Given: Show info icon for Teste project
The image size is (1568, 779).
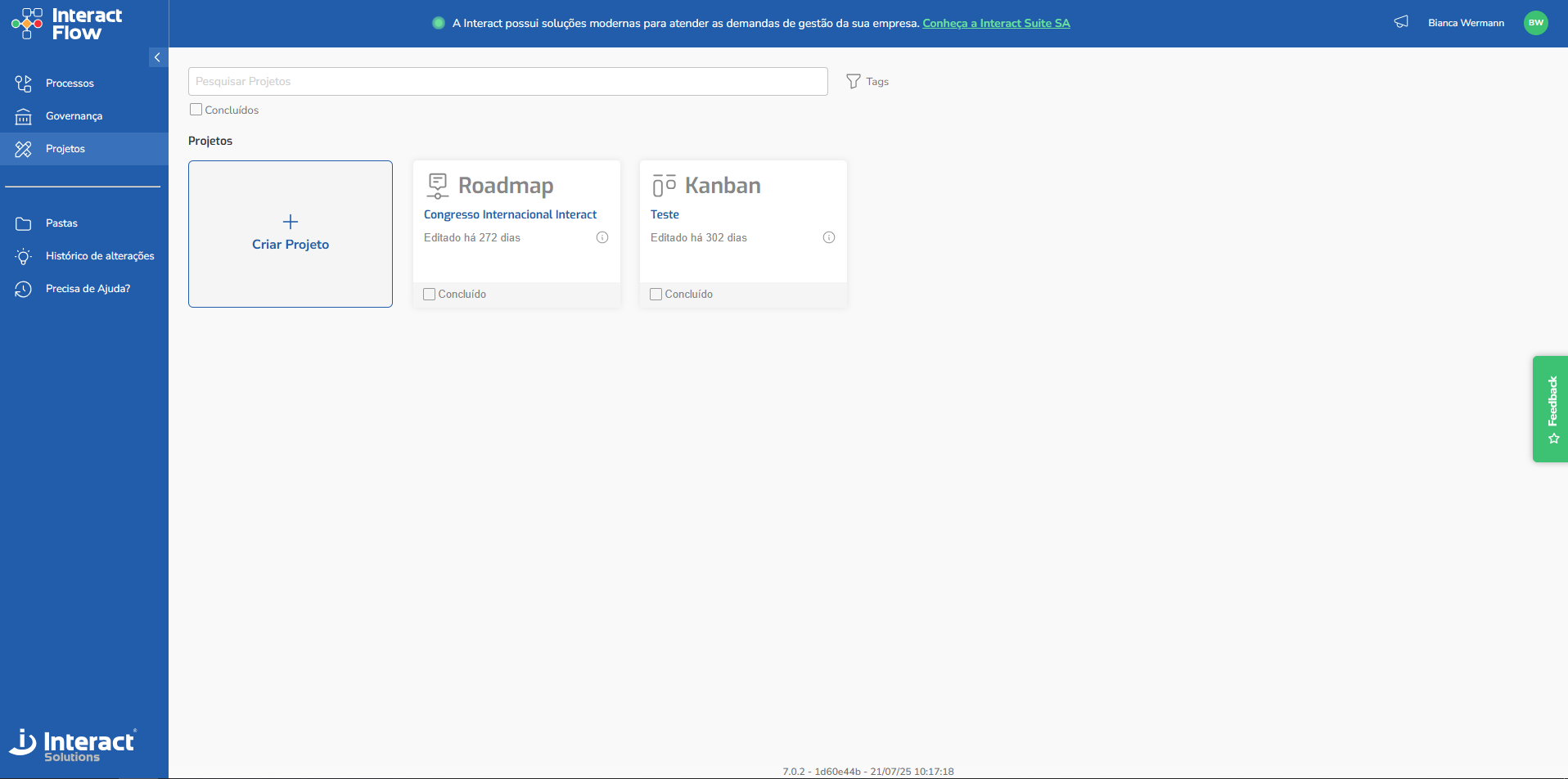Looking at the screenshot, I should (x=829, y=237).
